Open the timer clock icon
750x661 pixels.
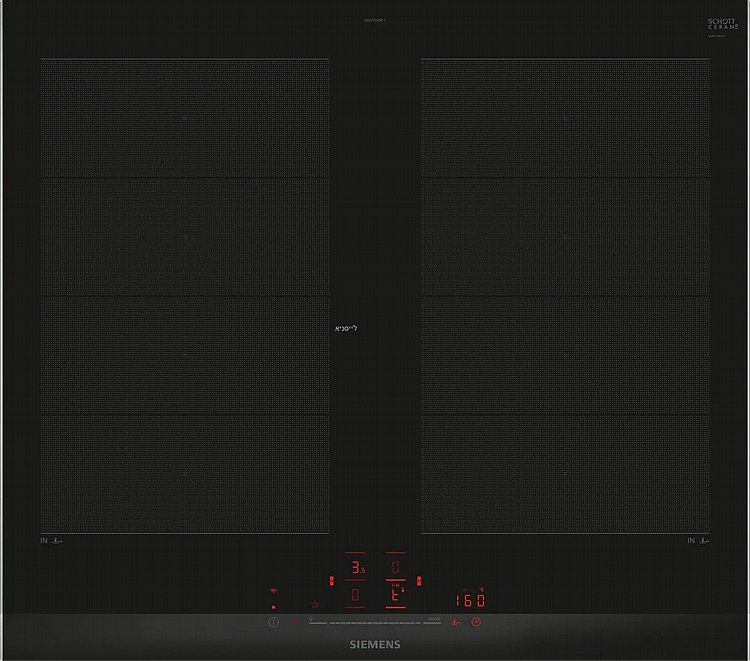476,622
